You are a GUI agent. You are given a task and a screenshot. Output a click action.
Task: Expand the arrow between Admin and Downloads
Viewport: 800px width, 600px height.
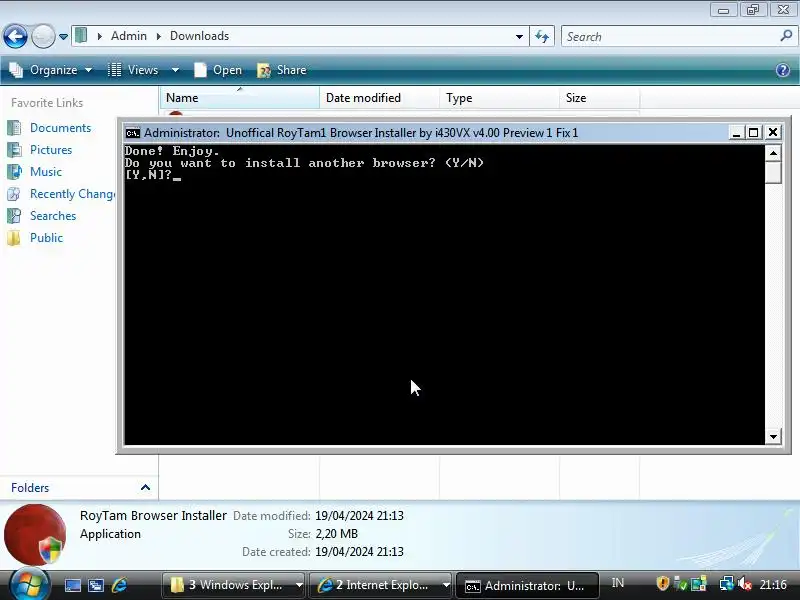pos(159,36)
